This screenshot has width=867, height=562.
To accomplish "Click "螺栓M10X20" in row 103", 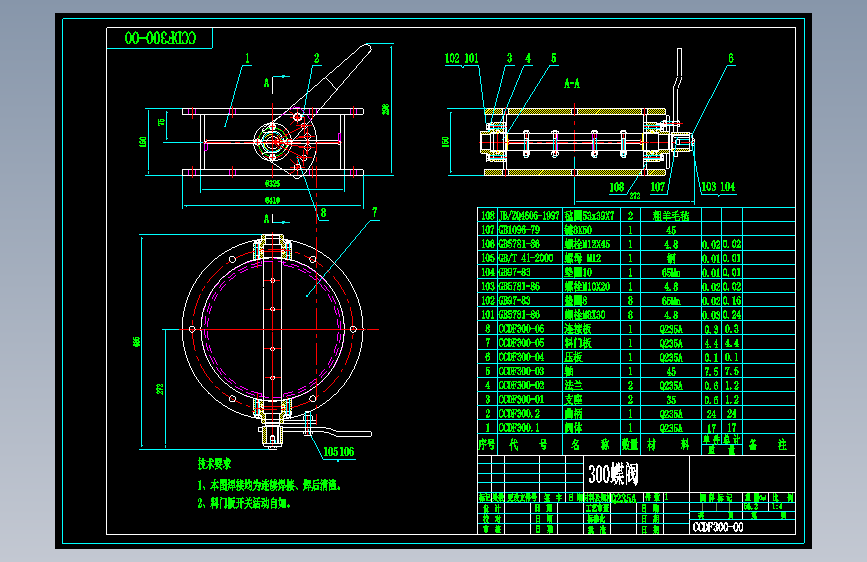I will (587, 287).
